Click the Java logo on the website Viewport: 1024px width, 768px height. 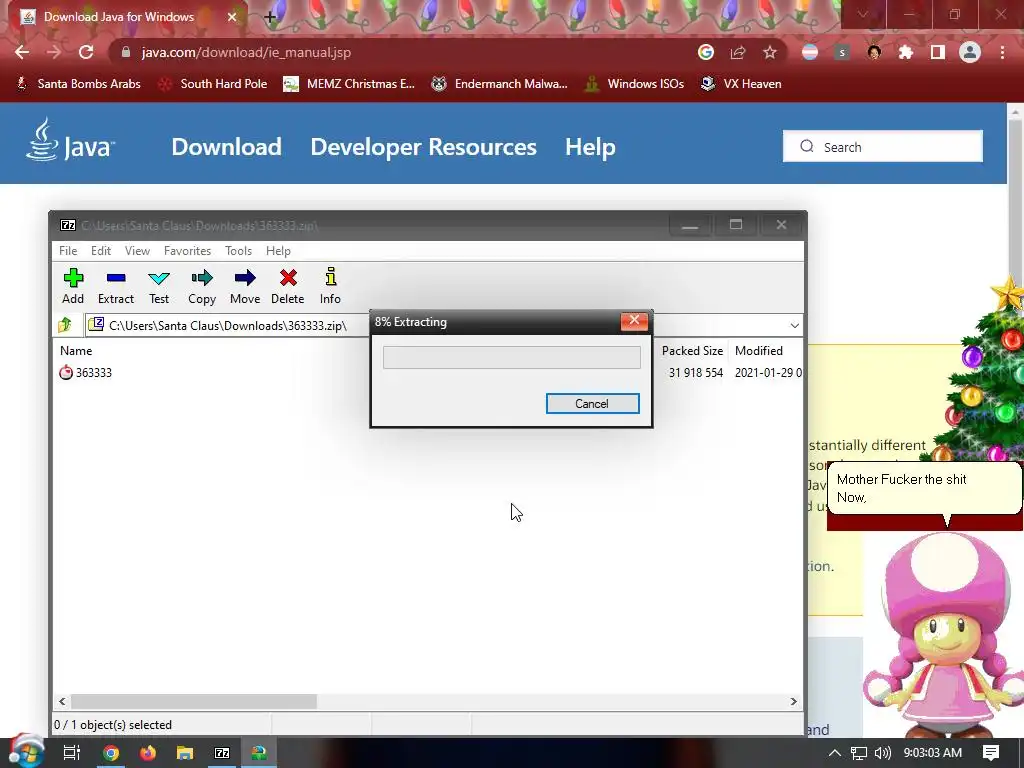pos(70,140)
